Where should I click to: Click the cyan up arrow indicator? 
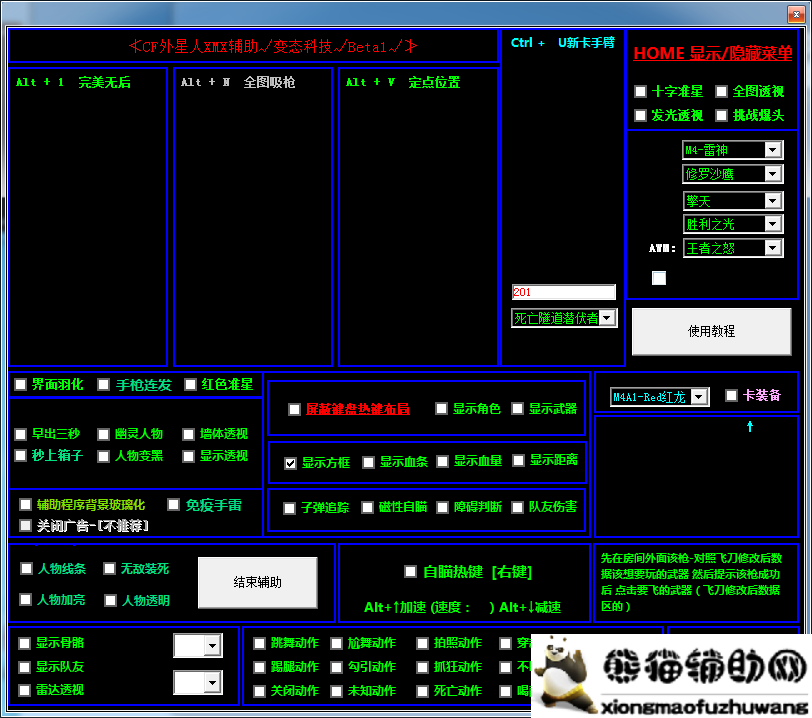pos(750,427)
